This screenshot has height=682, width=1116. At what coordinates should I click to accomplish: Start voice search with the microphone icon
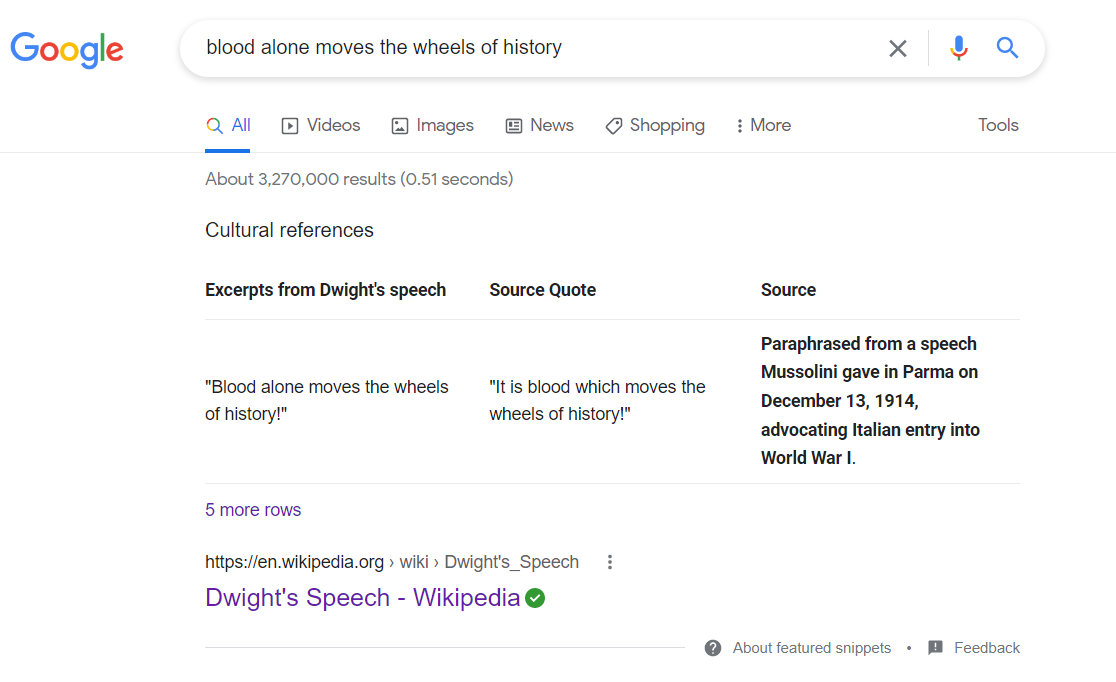[959, 48]
